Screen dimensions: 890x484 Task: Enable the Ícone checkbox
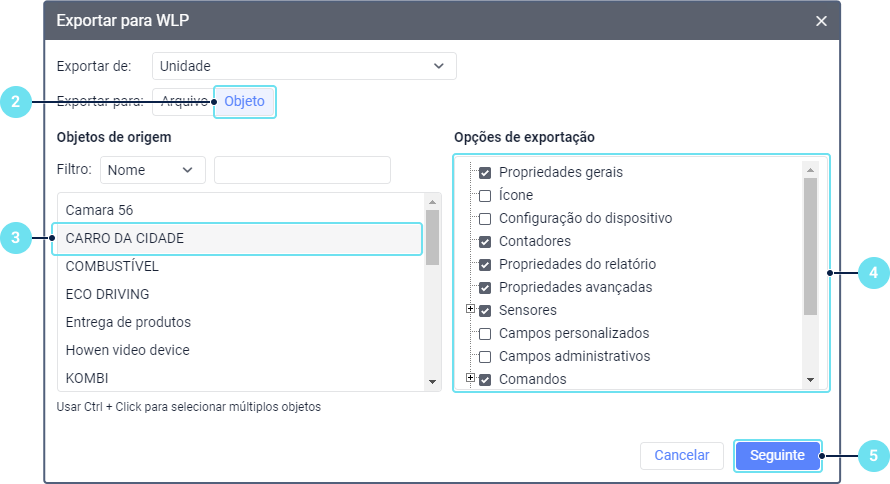(485, 195)
